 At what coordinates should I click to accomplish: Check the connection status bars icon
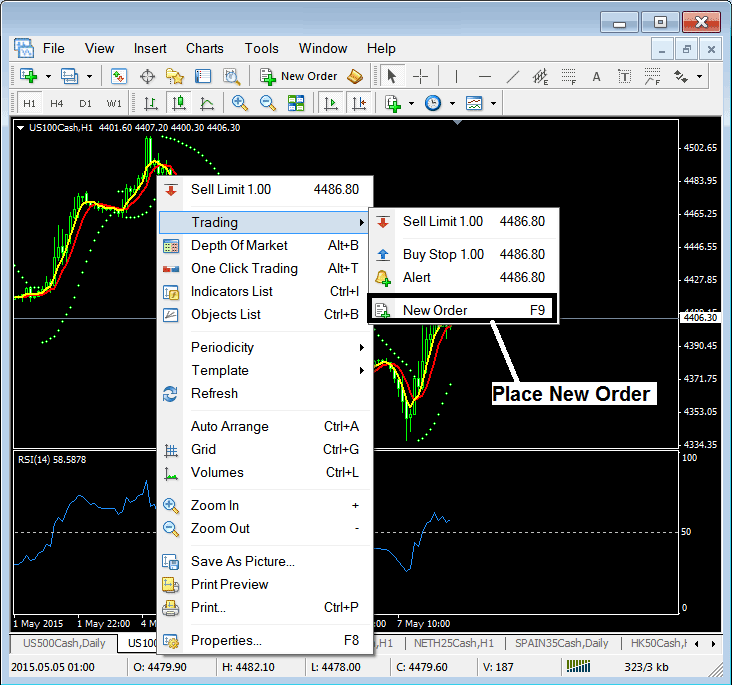578,666
